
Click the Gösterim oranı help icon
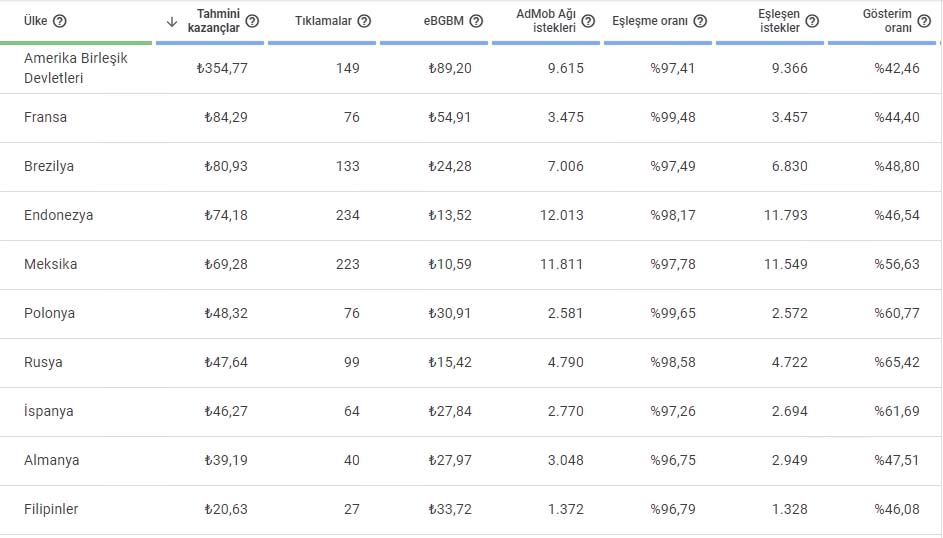[924, 21]
